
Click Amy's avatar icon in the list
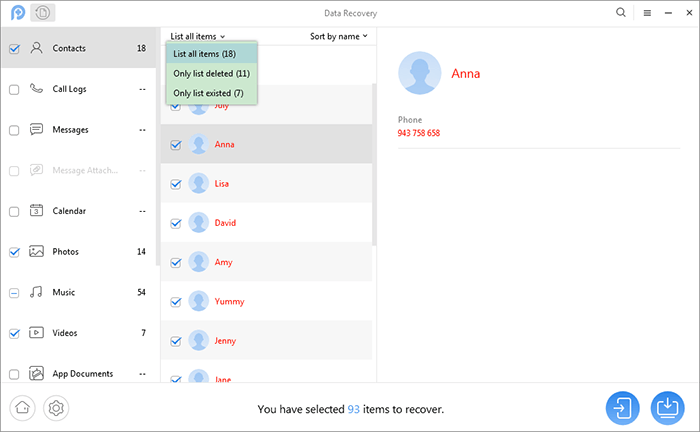[199, 262]
